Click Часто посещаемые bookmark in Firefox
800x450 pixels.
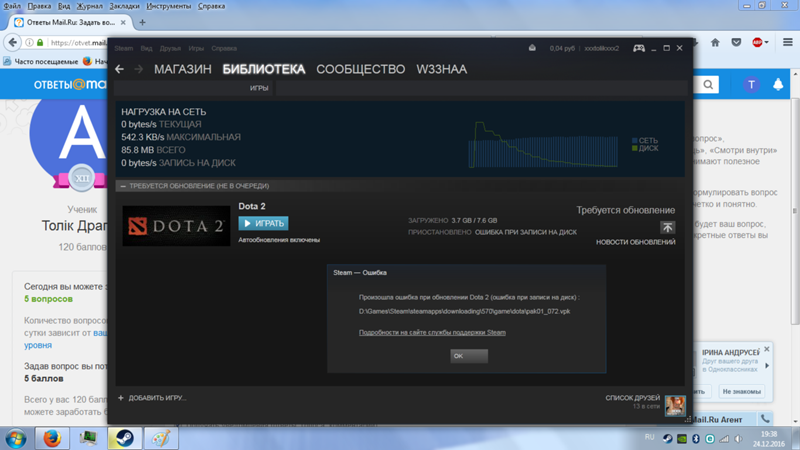(41, 61)
